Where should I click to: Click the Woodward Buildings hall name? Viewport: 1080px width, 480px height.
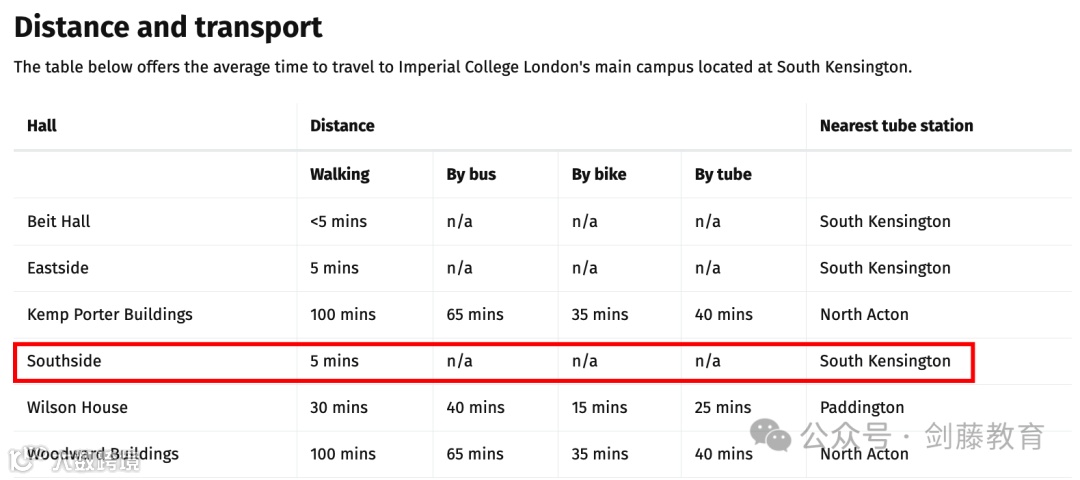tap(103, 454)
